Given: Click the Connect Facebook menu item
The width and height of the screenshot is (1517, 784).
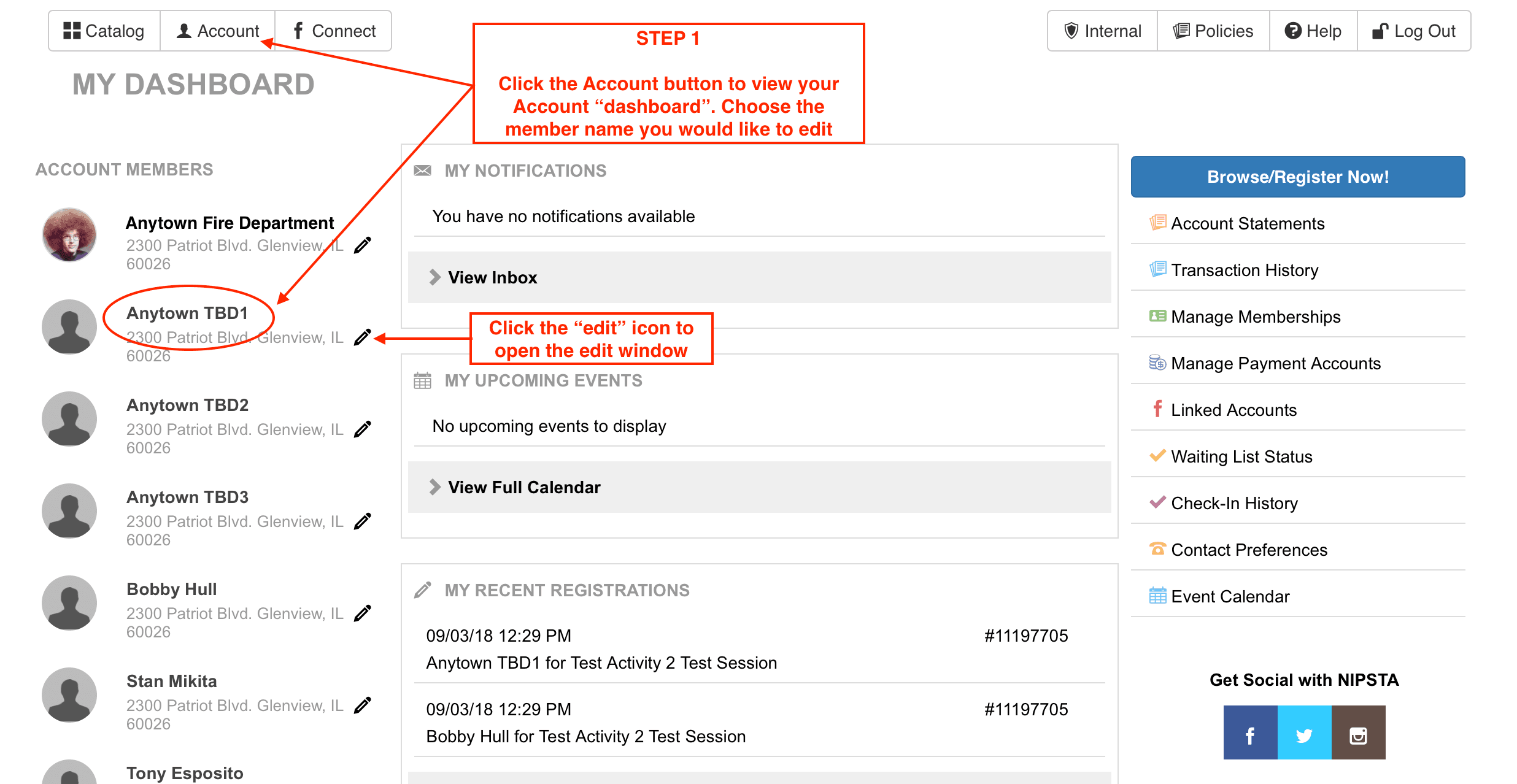Looking at the screenshot, I should [334, 31].
